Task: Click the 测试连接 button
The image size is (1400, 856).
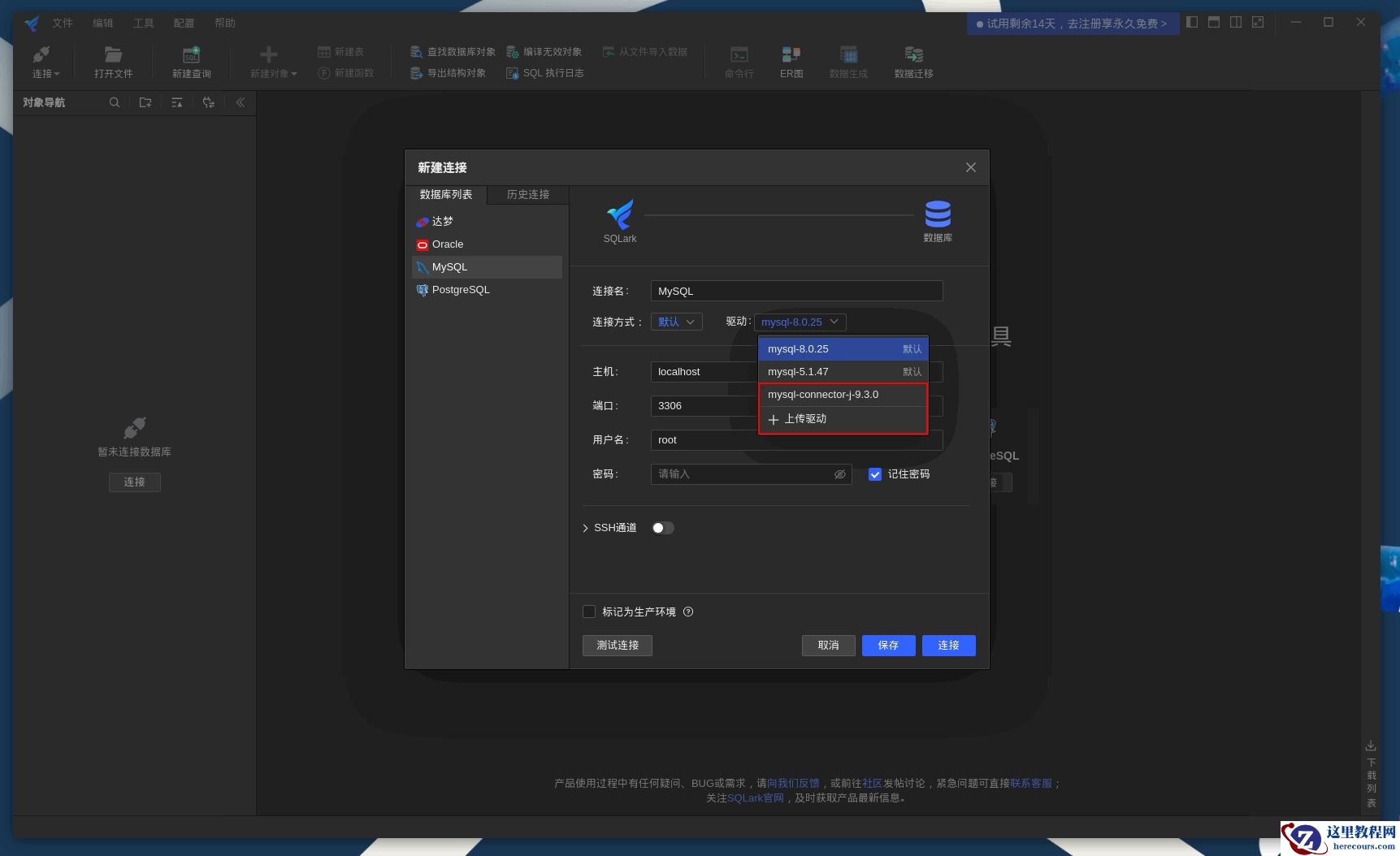Action: coord(618,645)
